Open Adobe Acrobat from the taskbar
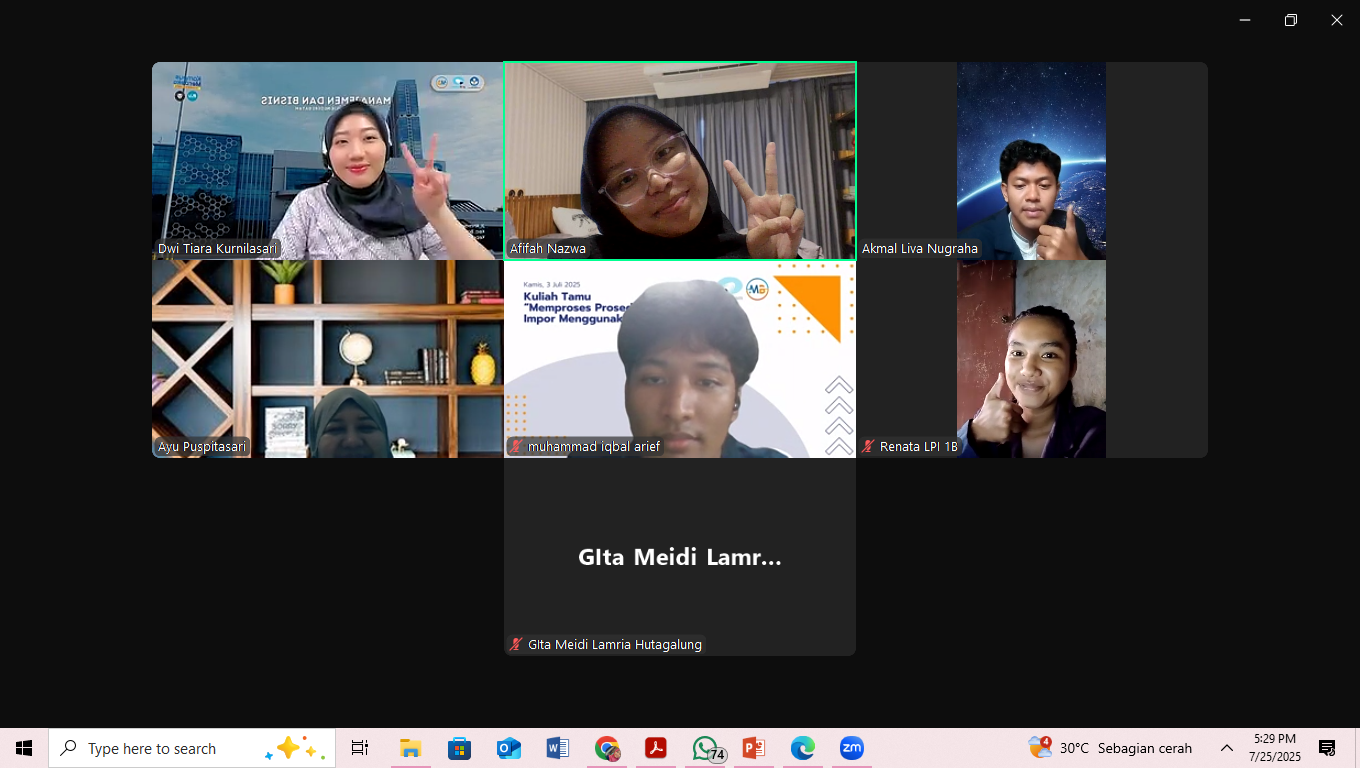 (x=656, y=748)
